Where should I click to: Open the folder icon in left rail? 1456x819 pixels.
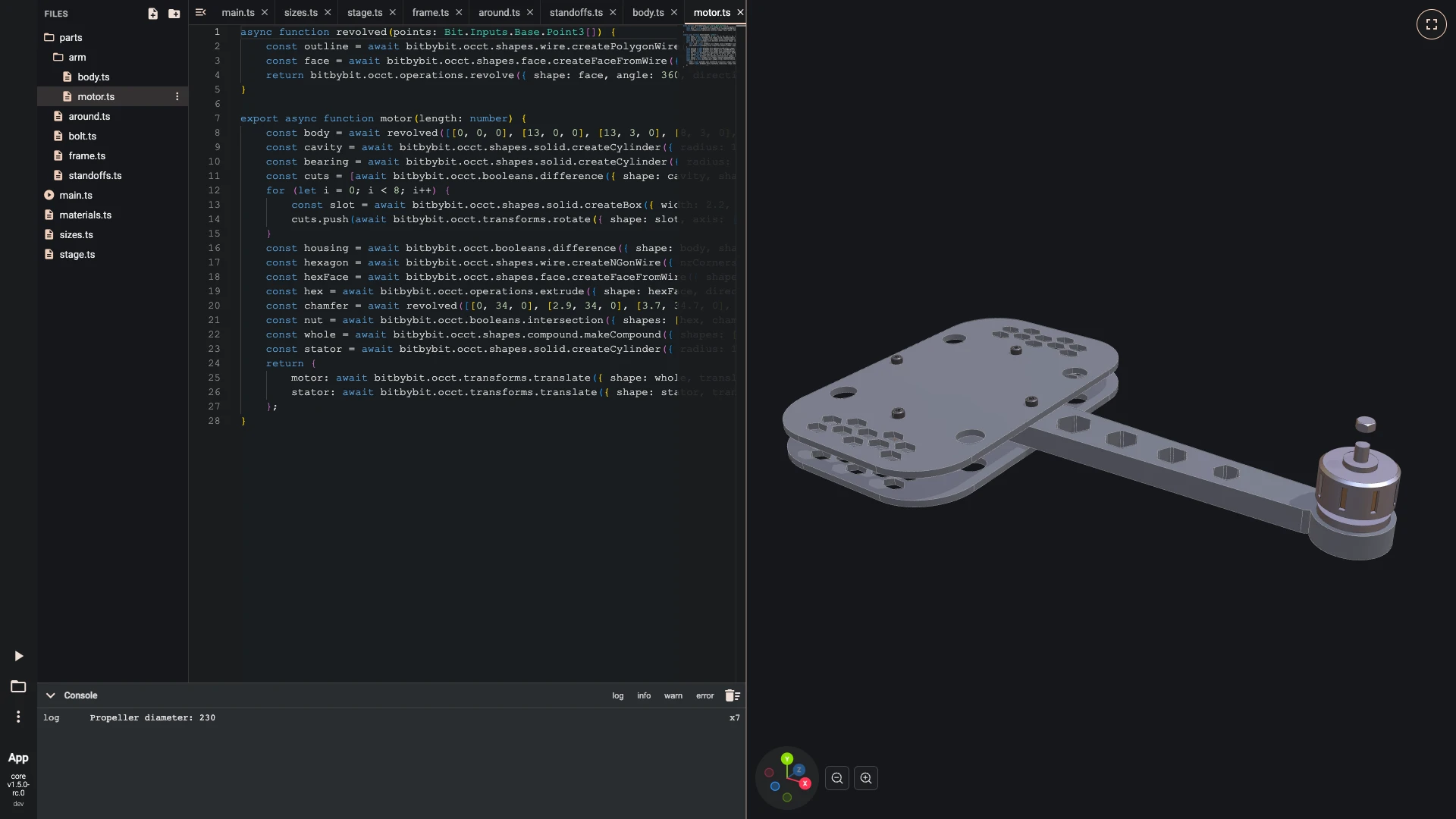coord(18,686)
